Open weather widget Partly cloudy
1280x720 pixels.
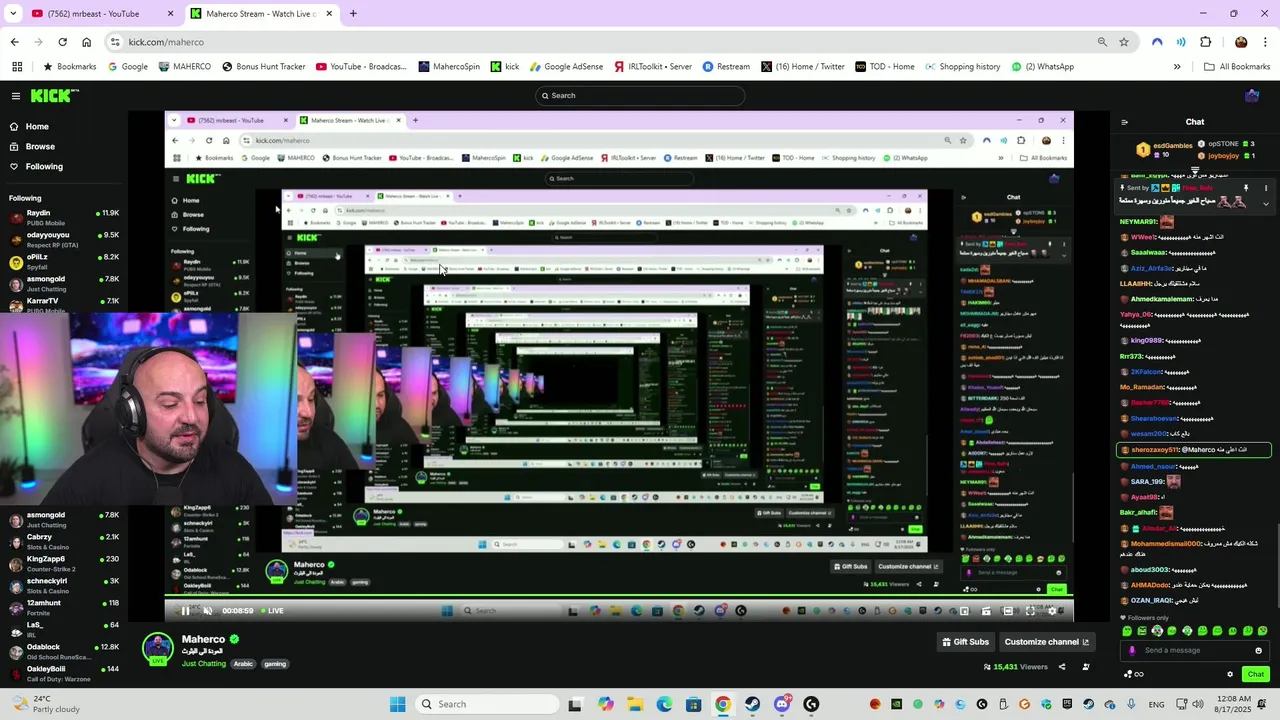pyautogui.click(x=45, y=704)
